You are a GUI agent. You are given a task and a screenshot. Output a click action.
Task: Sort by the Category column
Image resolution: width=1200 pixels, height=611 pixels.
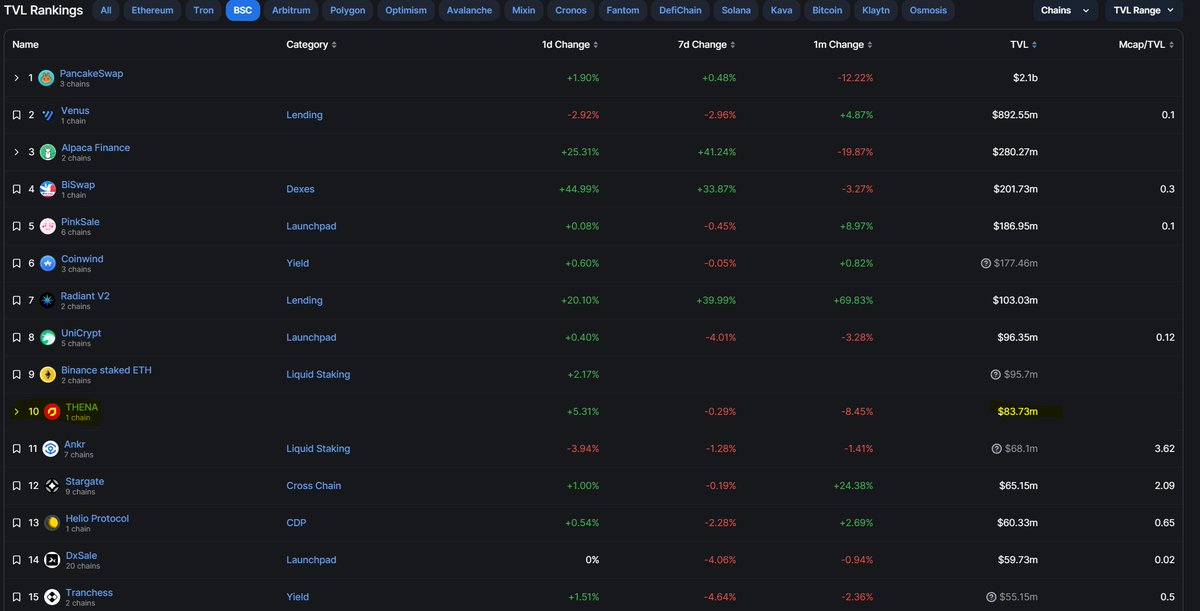(312, 45)
